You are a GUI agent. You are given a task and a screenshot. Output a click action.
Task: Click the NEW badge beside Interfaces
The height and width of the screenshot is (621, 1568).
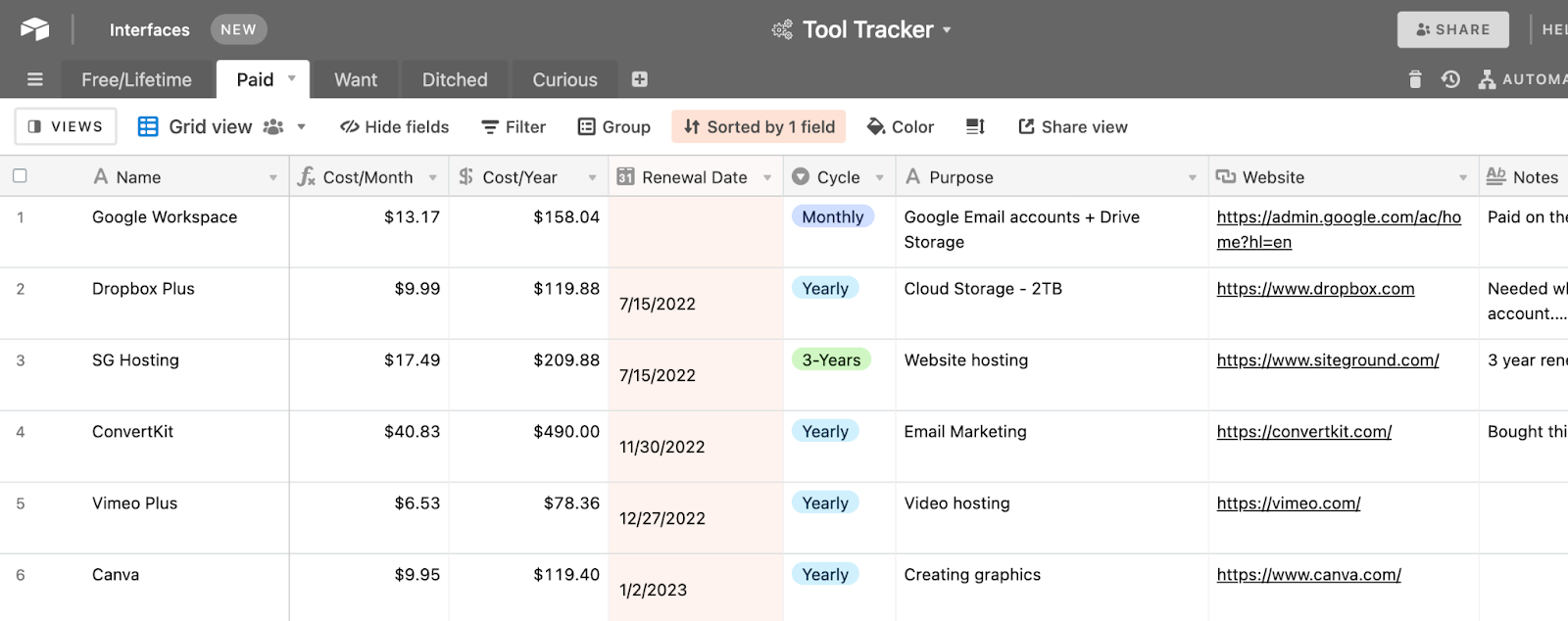pos(238,29)
